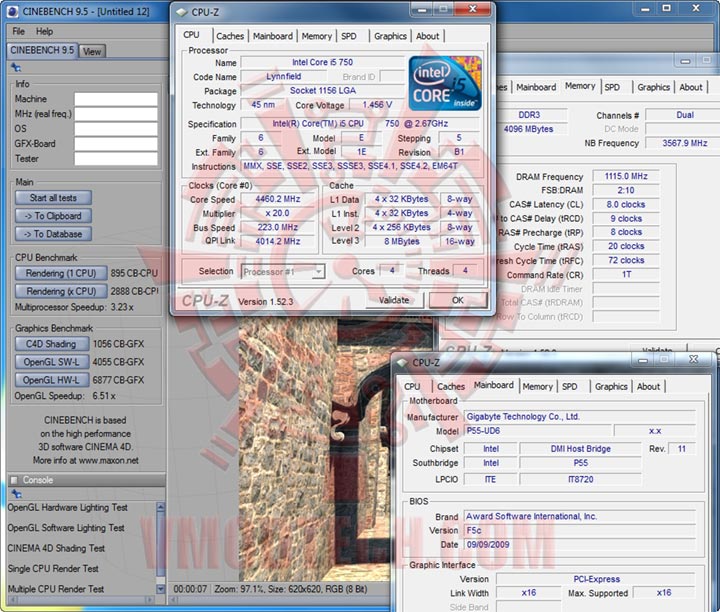Click console scrollbar down arrow
The height and width of the screenshot is (612, 720).
pos(160,589)
